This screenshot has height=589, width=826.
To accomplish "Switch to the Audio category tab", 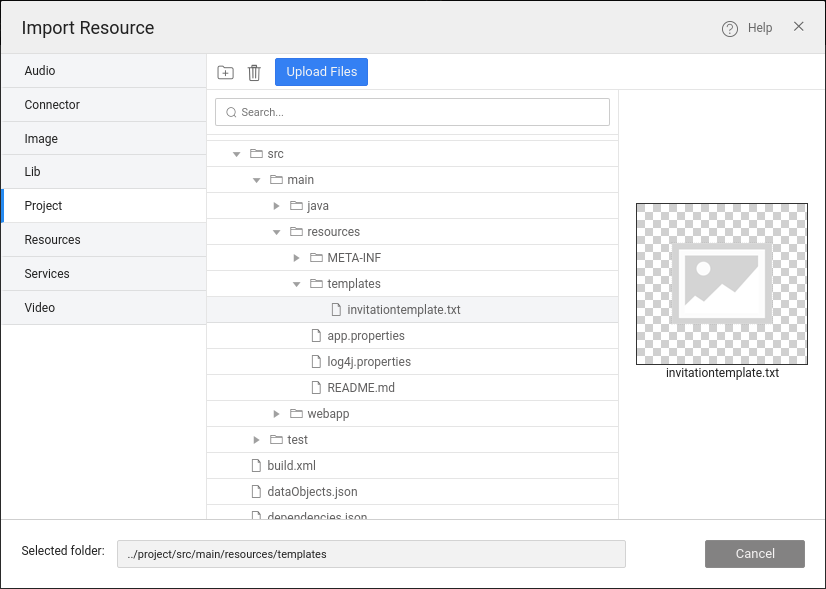I will [x=103, y=71].
